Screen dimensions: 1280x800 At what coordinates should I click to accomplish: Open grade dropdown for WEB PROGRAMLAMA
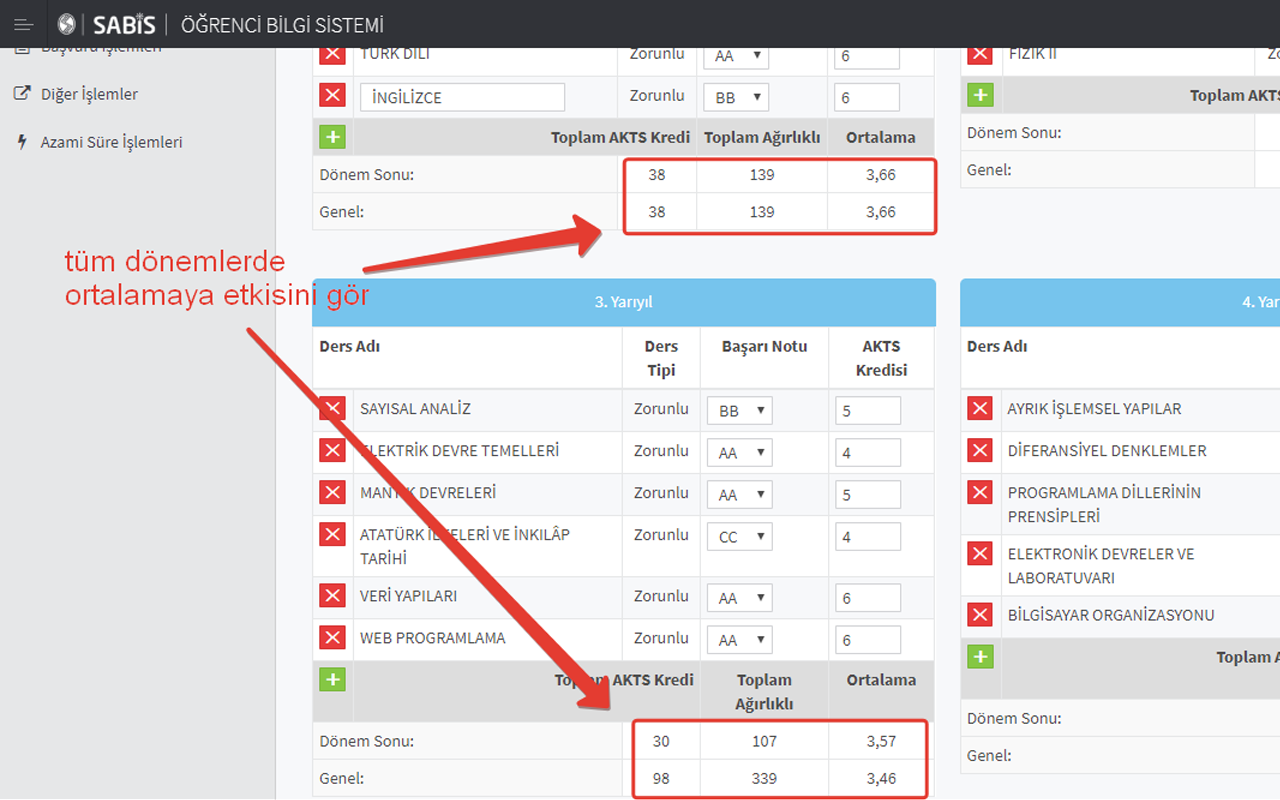740,640
